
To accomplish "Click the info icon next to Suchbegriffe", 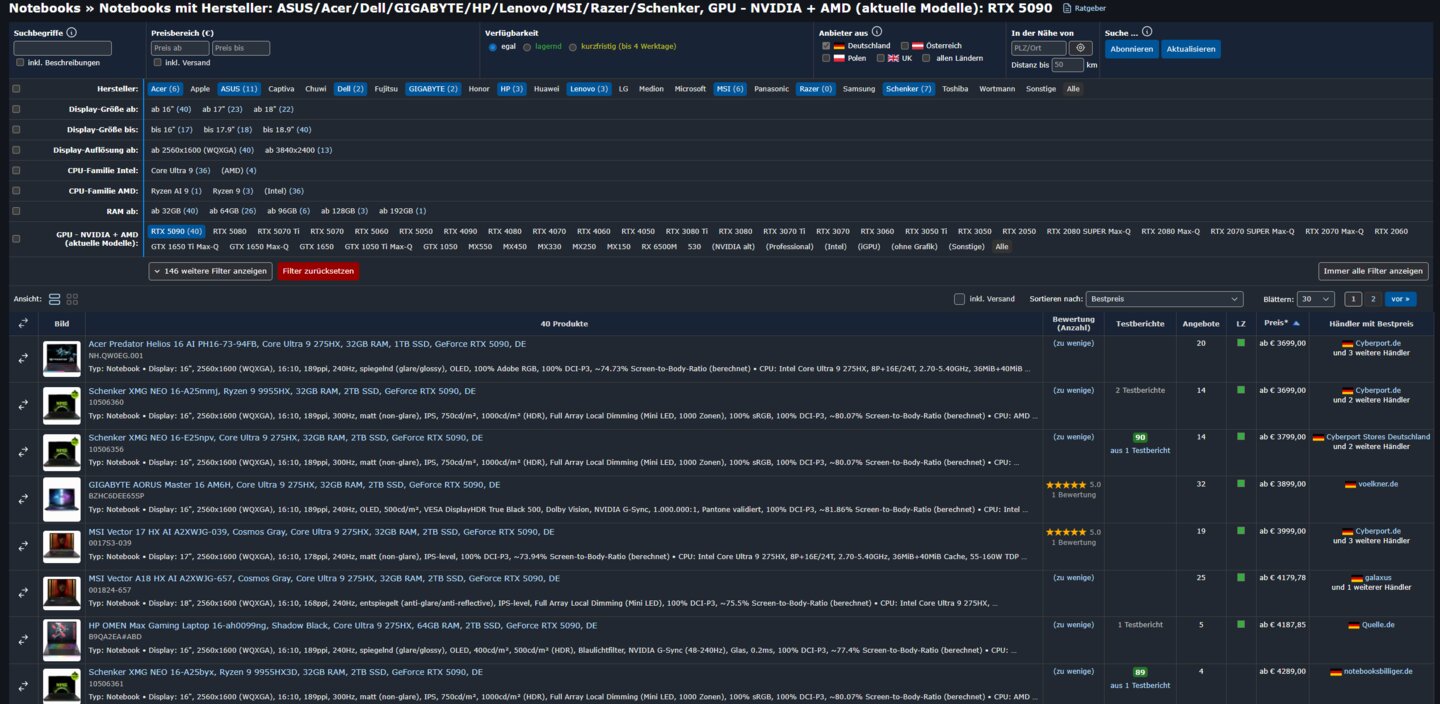I will [x=72, y=32].
